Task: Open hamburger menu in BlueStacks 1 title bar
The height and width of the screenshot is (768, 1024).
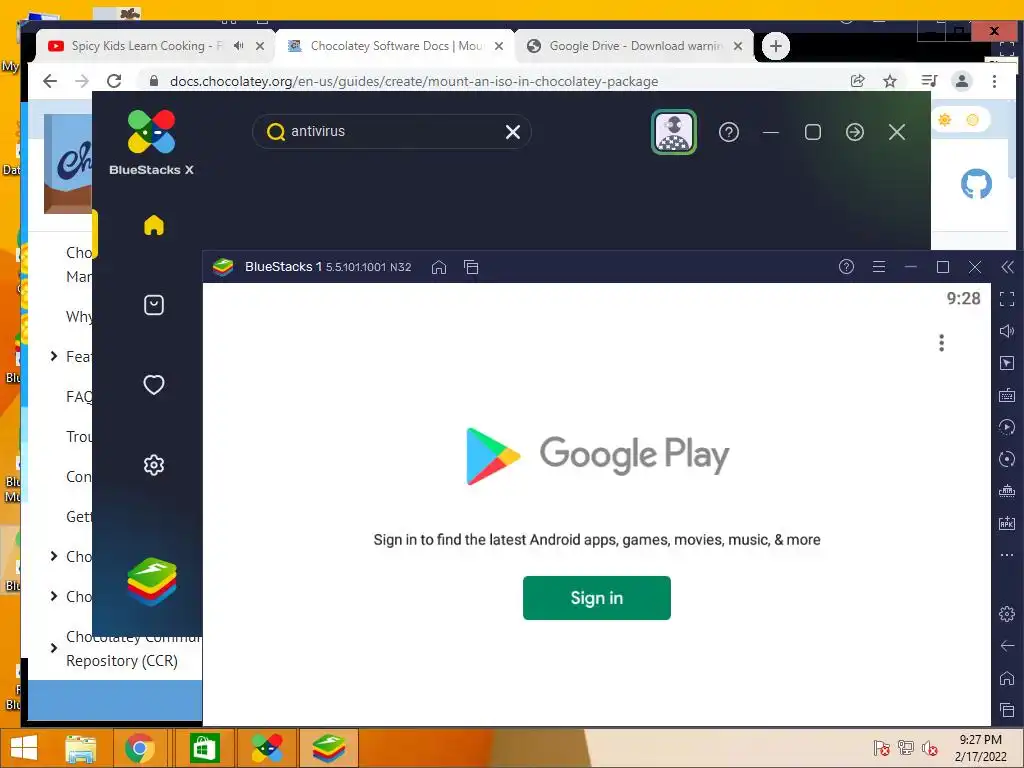Action: (879, 266)
